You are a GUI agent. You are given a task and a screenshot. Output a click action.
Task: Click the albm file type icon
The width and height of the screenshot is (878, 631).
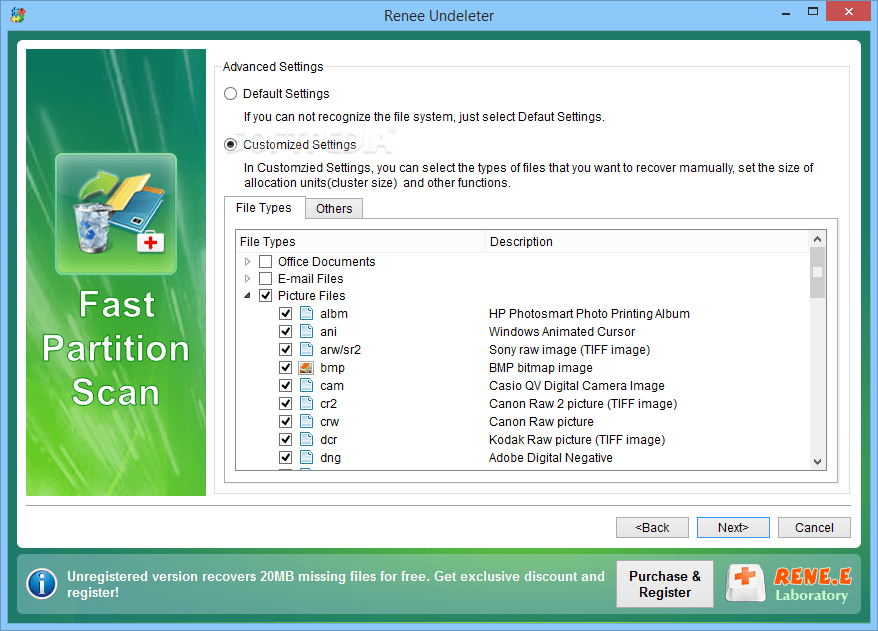306,313
